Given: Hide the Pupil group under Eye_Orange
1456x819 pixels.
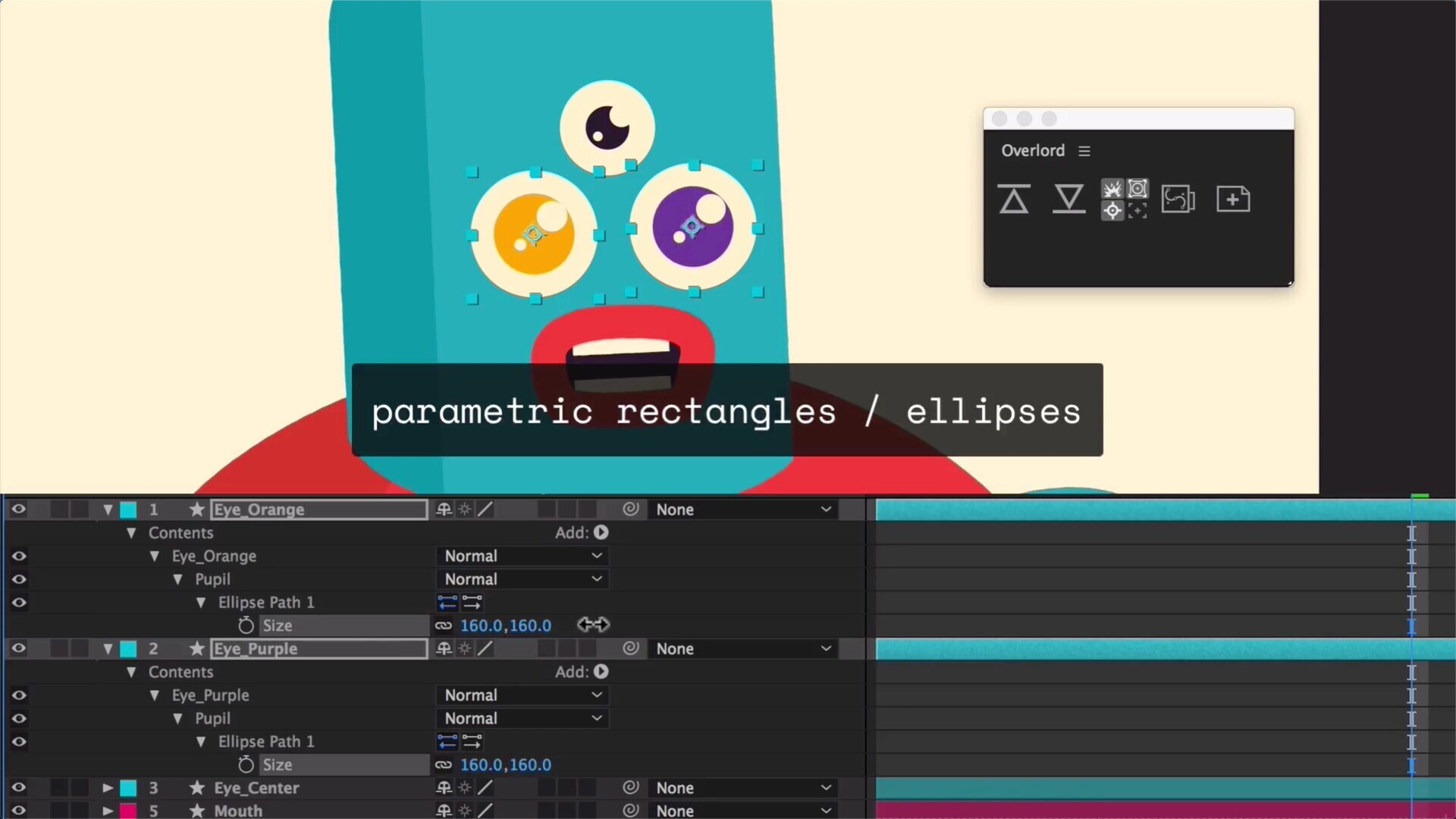Looking at the screenshot, I should [19, 579].
